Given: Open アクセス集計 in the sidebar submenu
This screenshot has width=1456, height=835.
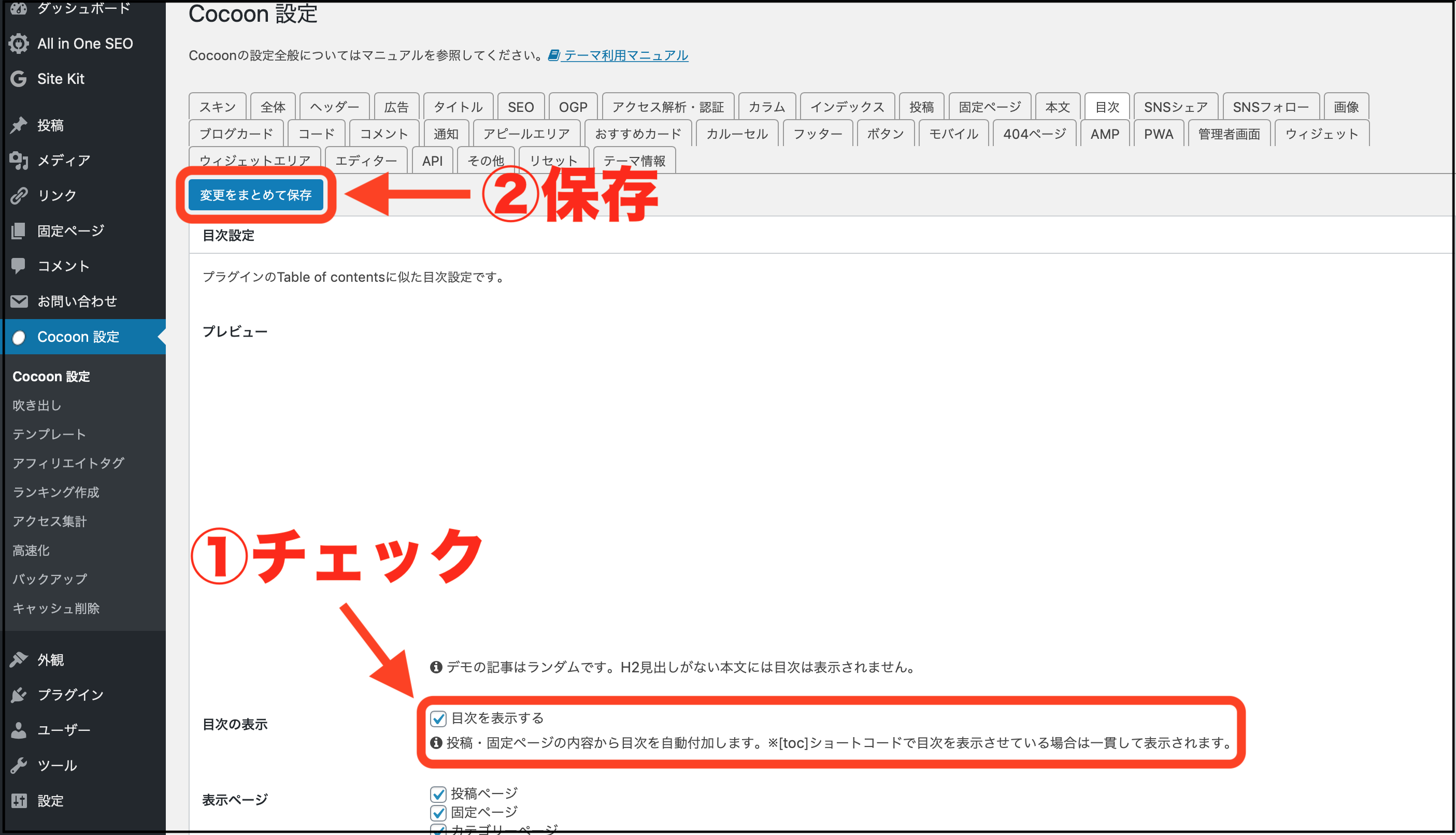Looking at the screenshot, I should [x=50, y=521].
